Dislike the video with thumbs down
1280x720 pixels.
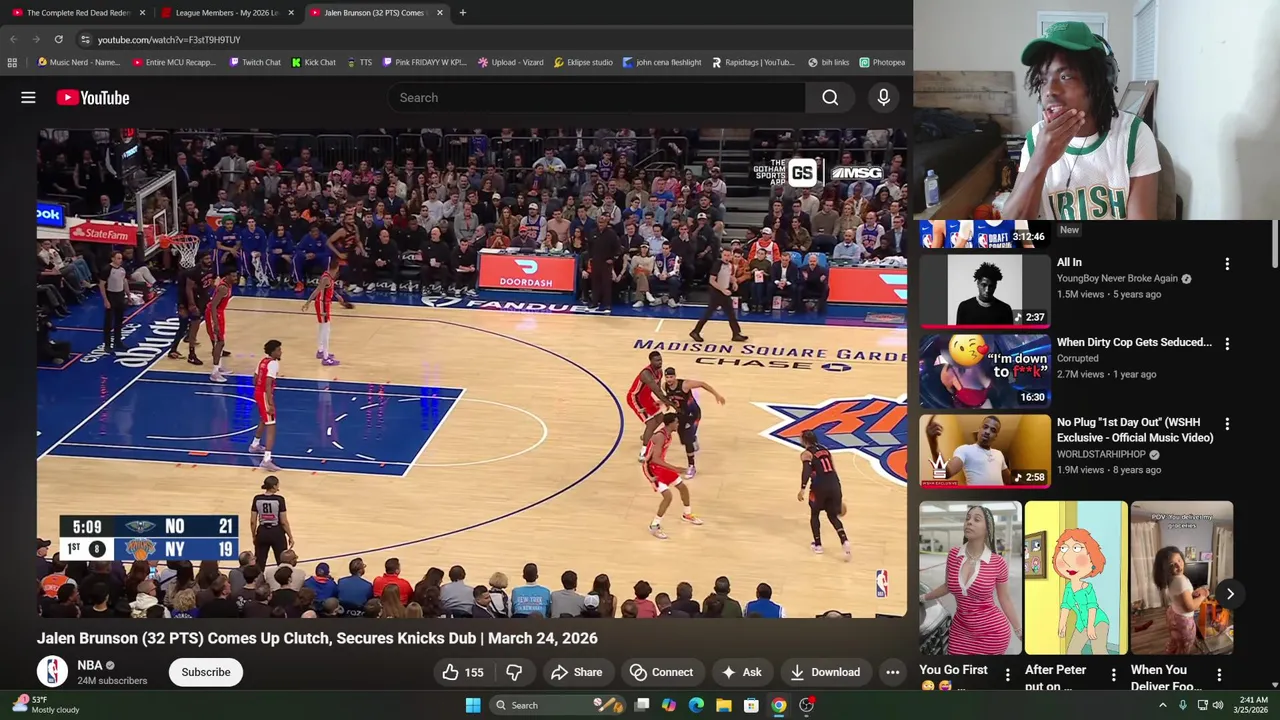pos(514,672)
